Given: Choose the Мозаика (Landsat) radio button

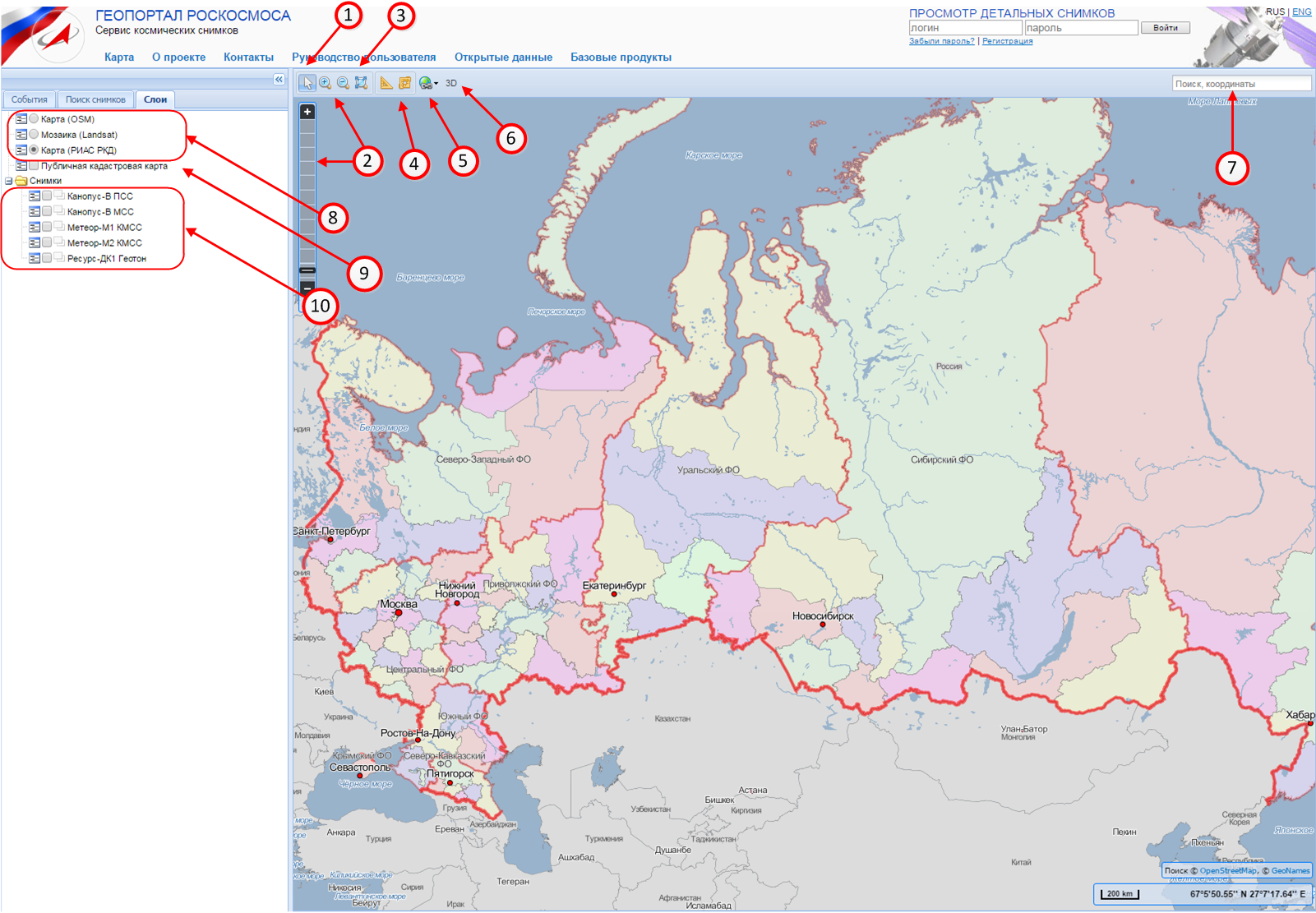Looking at the screenshot, I should (34, 135).
